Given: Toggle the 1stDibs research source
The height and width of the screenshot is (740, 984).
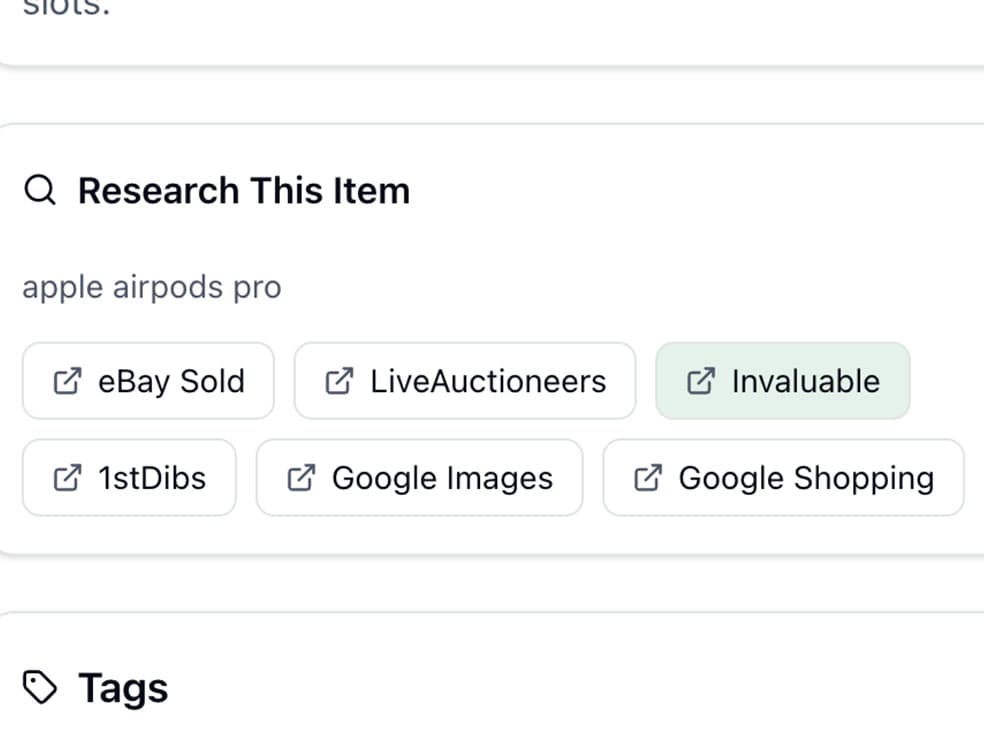Looking at the screenshot, I should tap(129, 478).
